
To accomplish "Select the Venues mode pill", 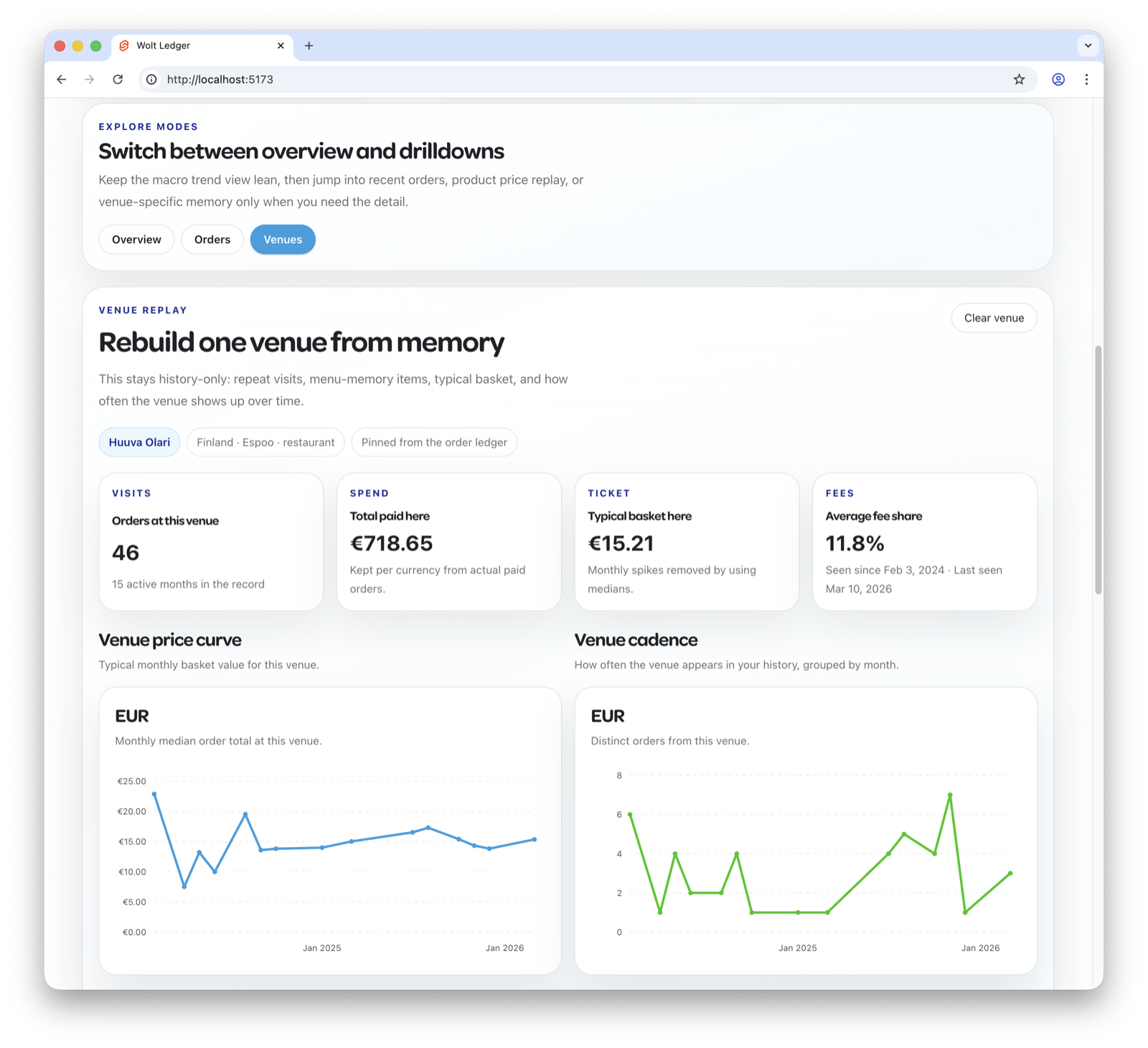I will point(283,240).
